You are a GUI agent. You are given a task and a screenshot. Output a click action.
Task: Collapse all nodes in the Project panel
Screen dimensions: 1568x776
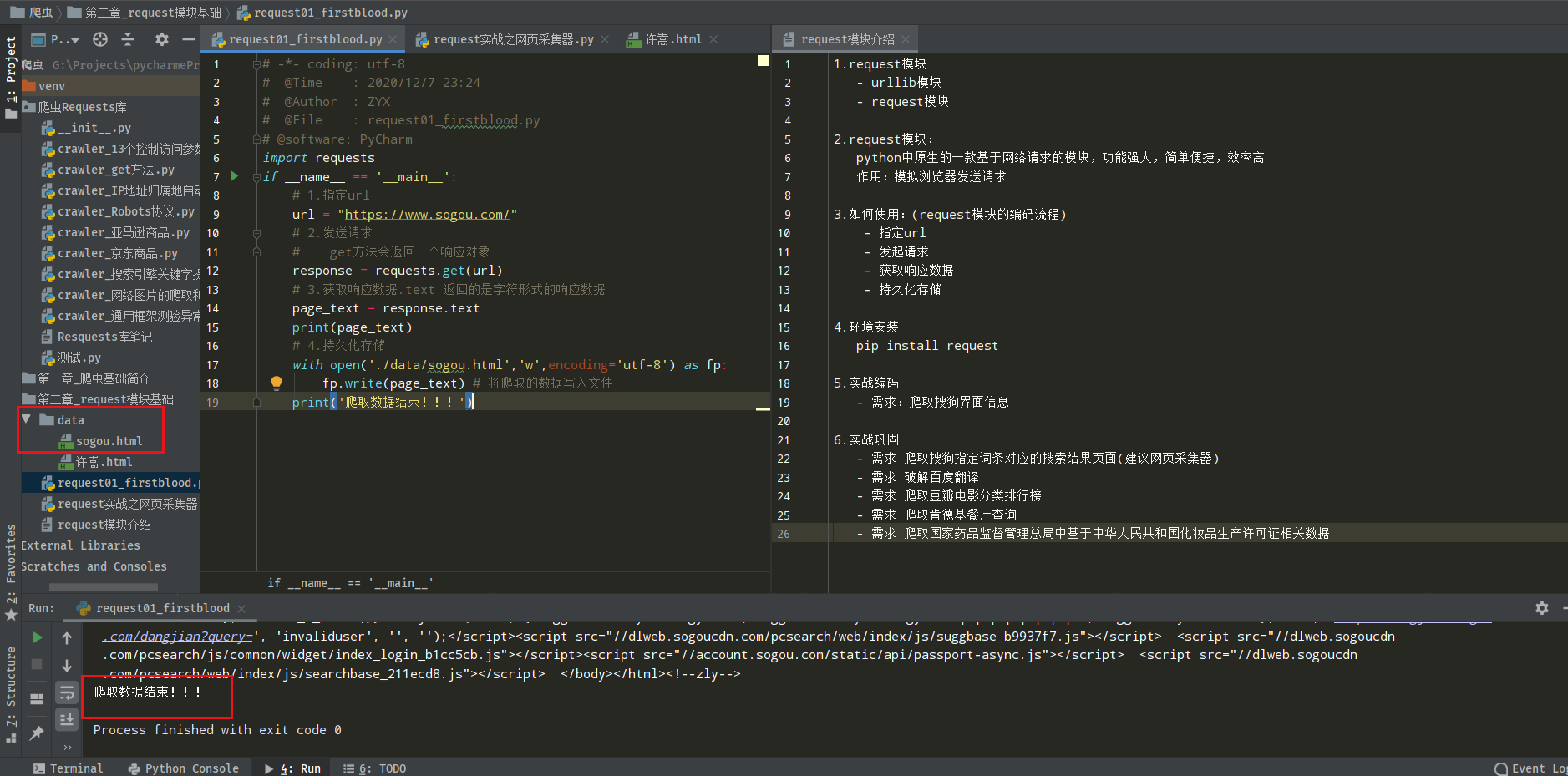coord(128,39)
